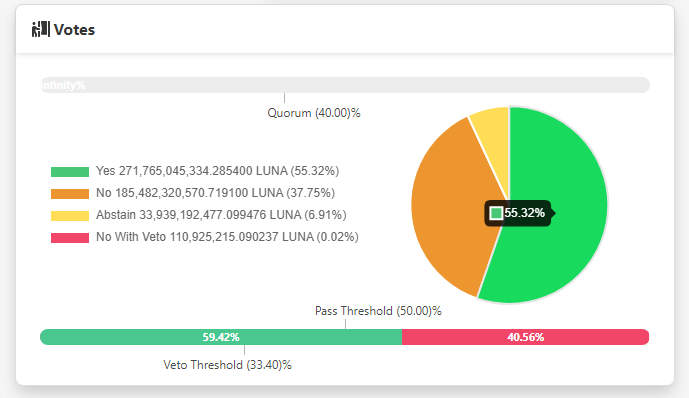Click the green 59.42% bar segment

point(221,337)
